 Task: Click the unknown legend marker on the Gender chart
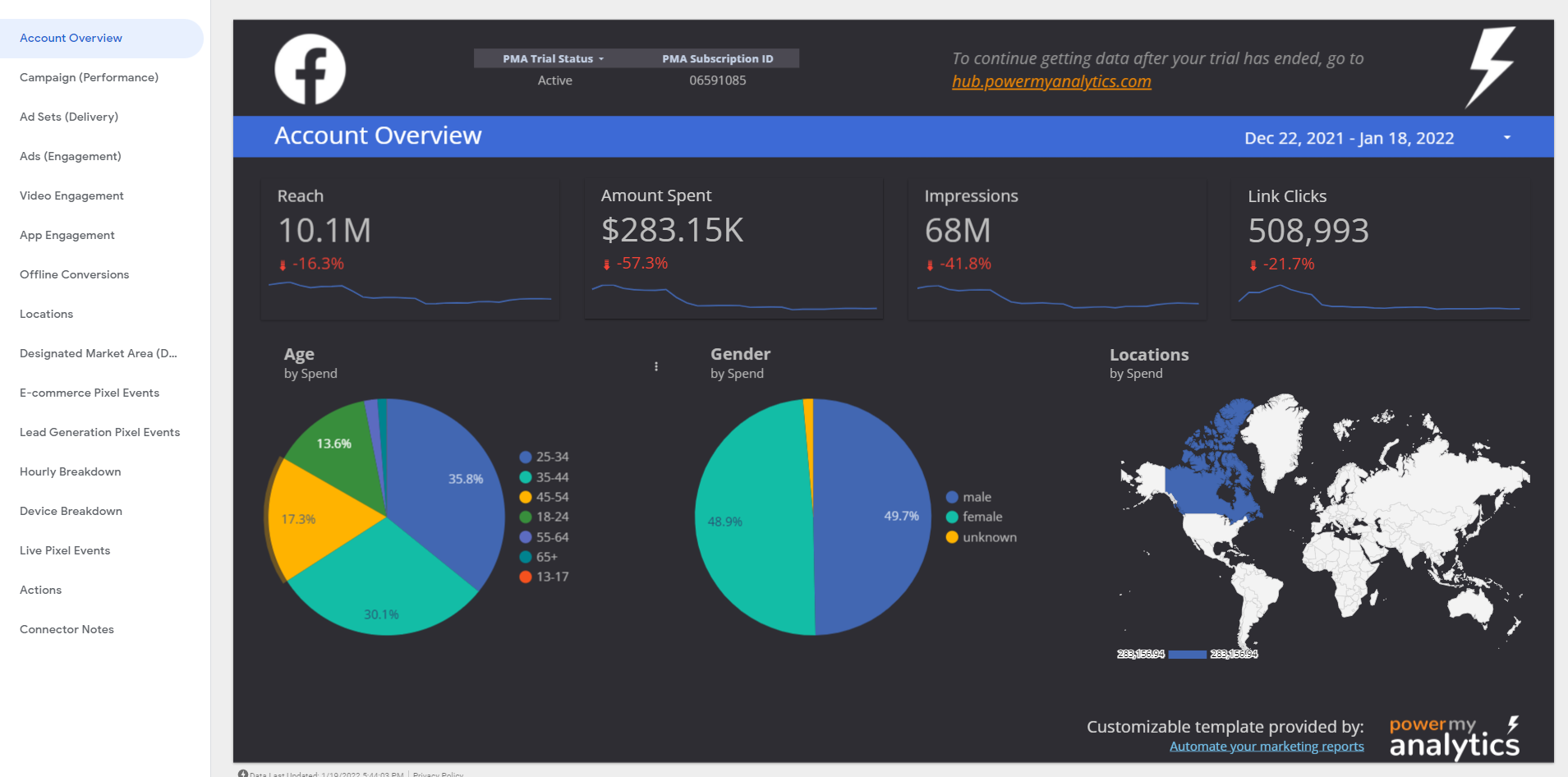click(950, 536)
